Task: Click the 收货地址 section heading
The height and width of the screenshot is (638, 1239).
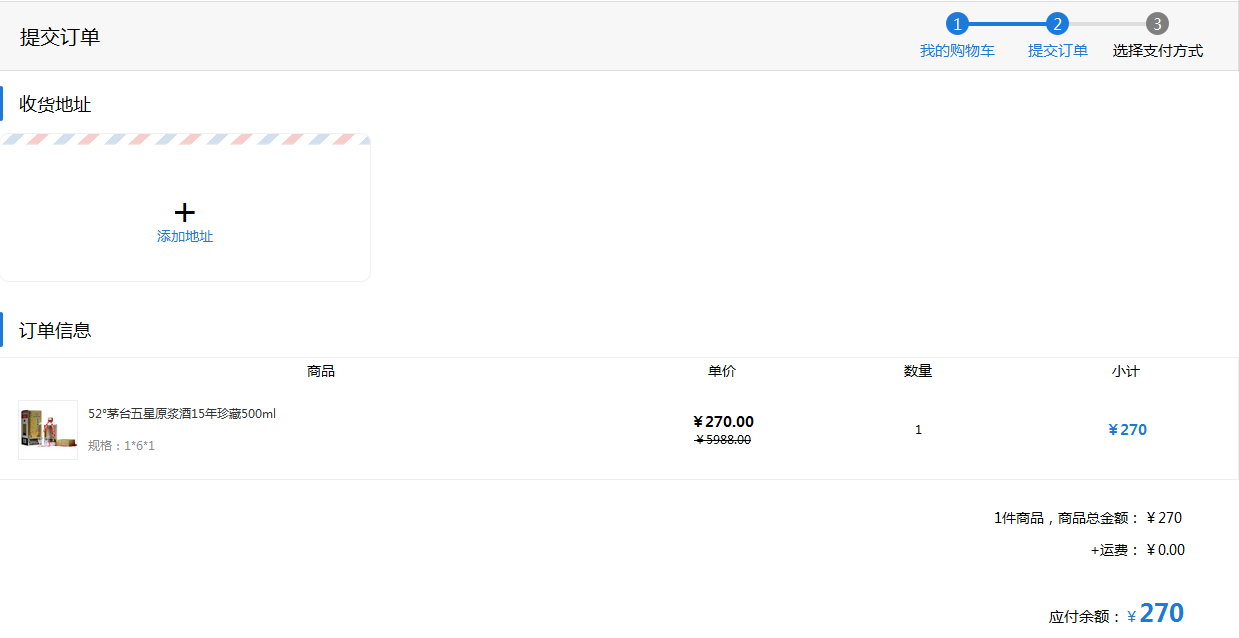Action: coord(56,105)
